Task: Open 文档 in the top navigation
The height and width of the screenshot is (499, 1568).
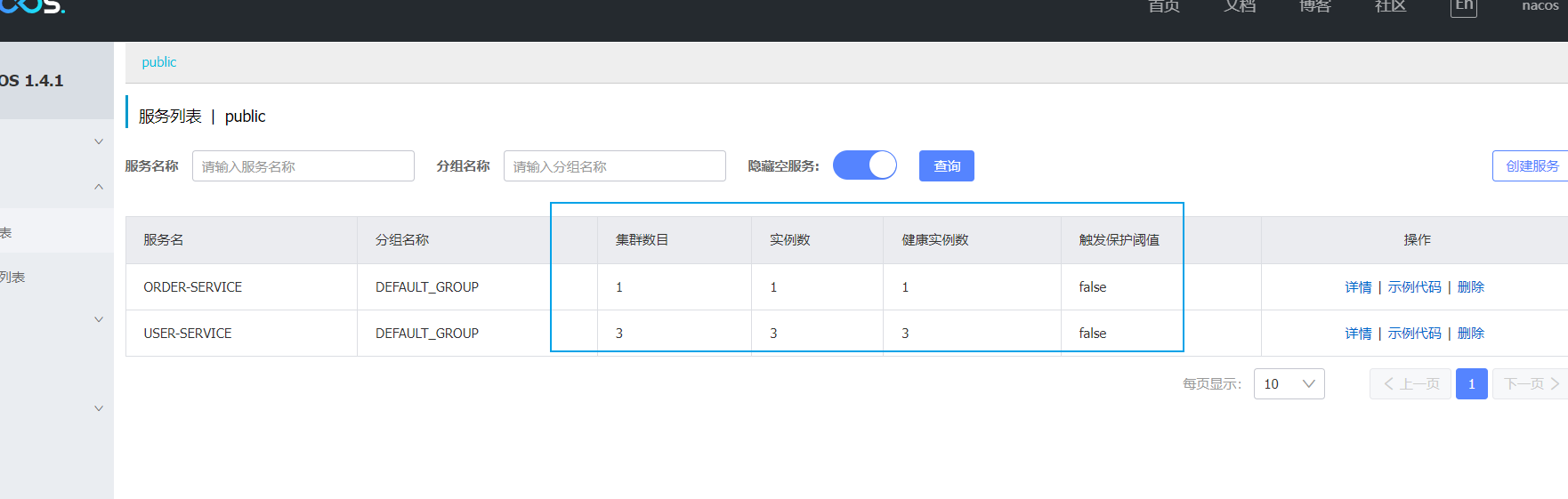Action: click(1240, 7)
